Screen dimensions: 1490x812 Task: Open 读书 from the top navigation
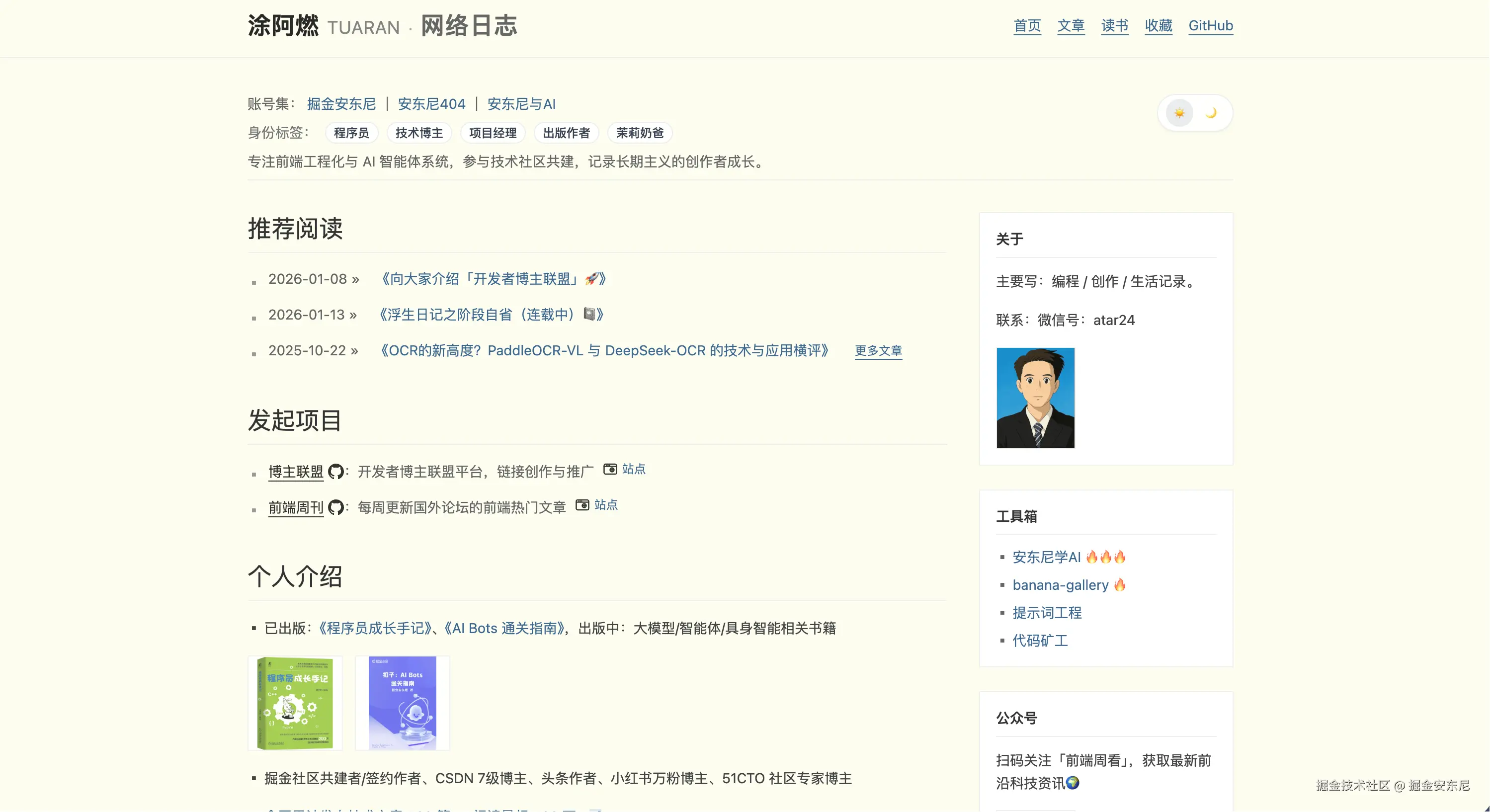click(x=1114, y=26)
